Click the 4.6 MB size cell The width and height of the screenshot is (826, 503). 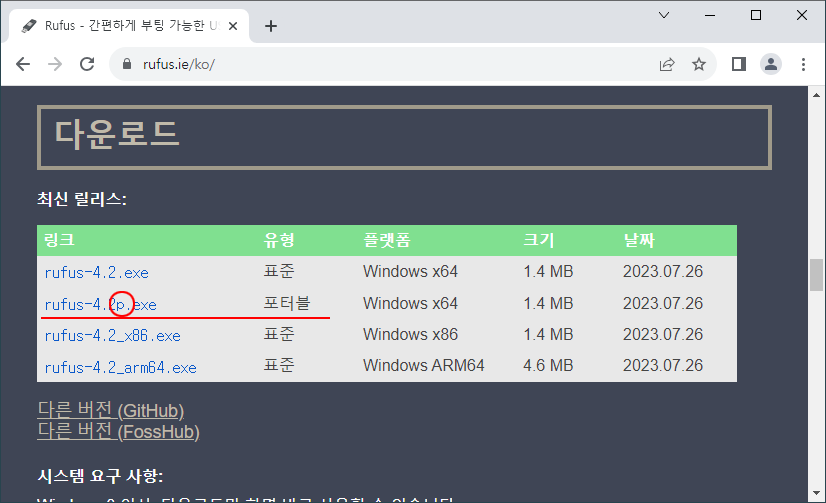(548, 366)
